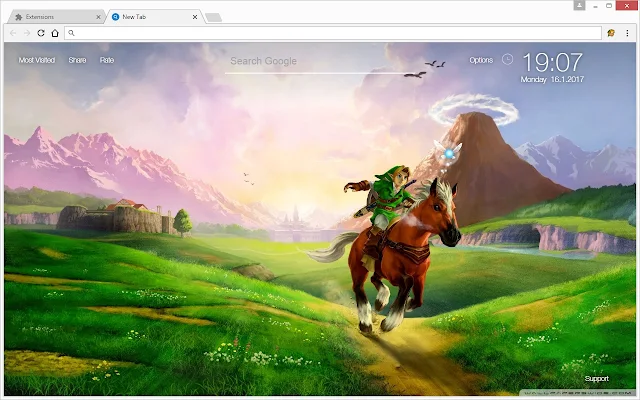Click the 19:07 clock display
The image size is (640, 400).
[x=553, y=62]
